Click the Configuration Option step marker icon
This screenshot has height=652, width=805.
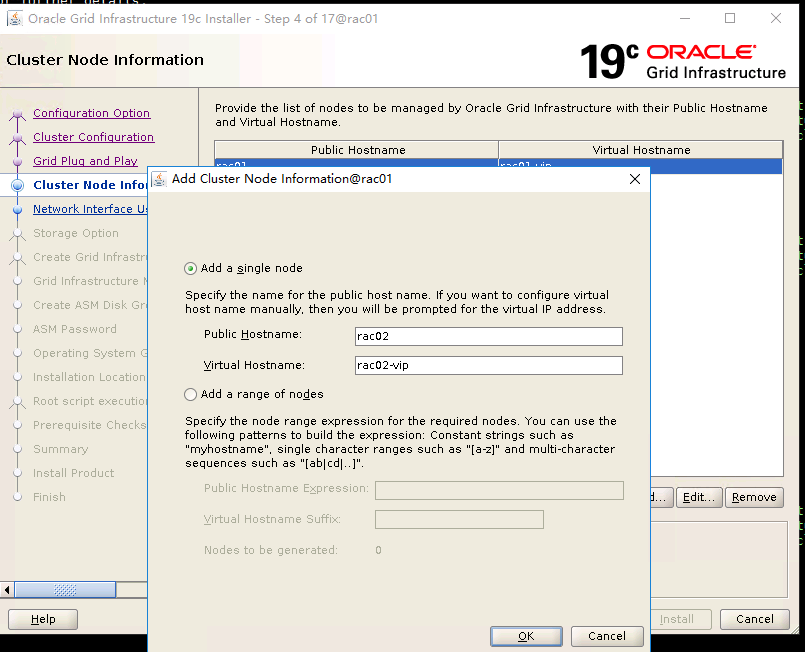(17, 113)
